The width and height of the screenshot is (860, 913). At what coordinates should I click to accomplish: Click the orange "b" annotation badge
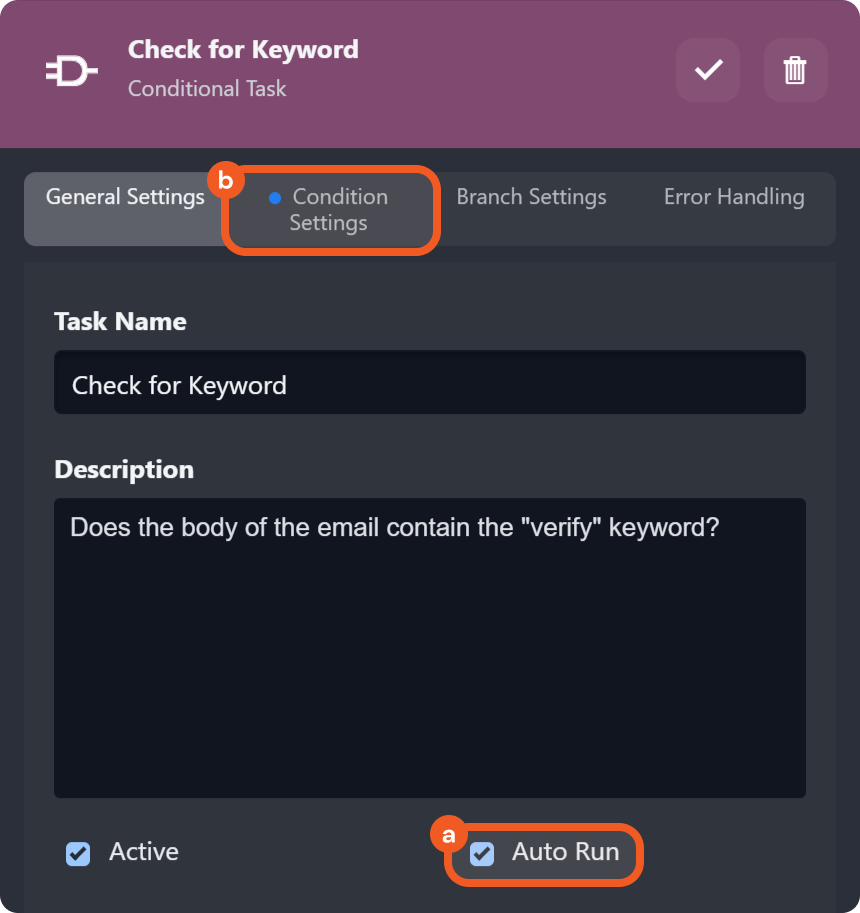click(225, 180)
